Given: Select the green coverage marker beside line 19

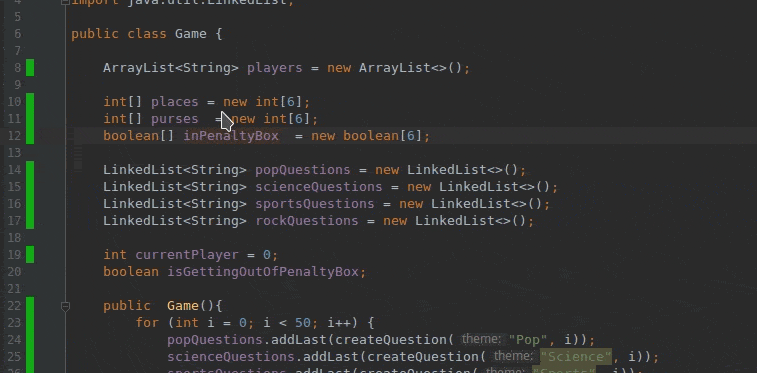Looking at the screenshot, I should [30, 254].
